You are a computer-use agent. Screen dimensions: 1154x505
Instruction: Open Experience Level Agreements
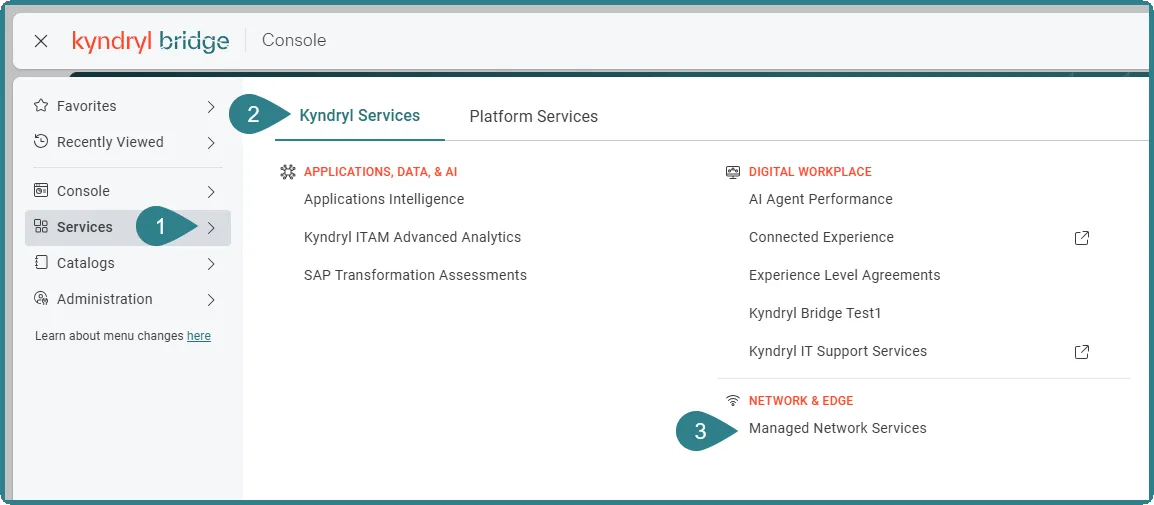point(845,275)
